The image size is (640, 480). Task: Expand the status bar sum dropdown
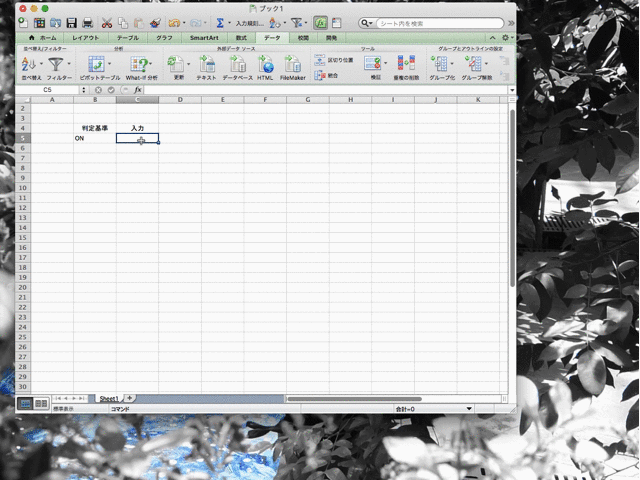point(469,409)
